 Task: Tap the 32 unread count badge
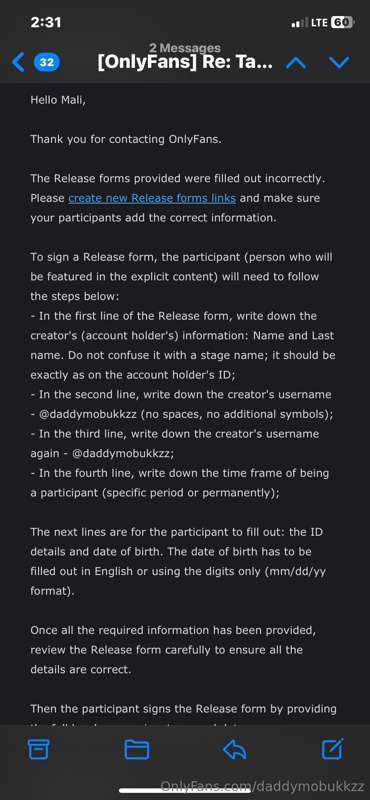47,63
